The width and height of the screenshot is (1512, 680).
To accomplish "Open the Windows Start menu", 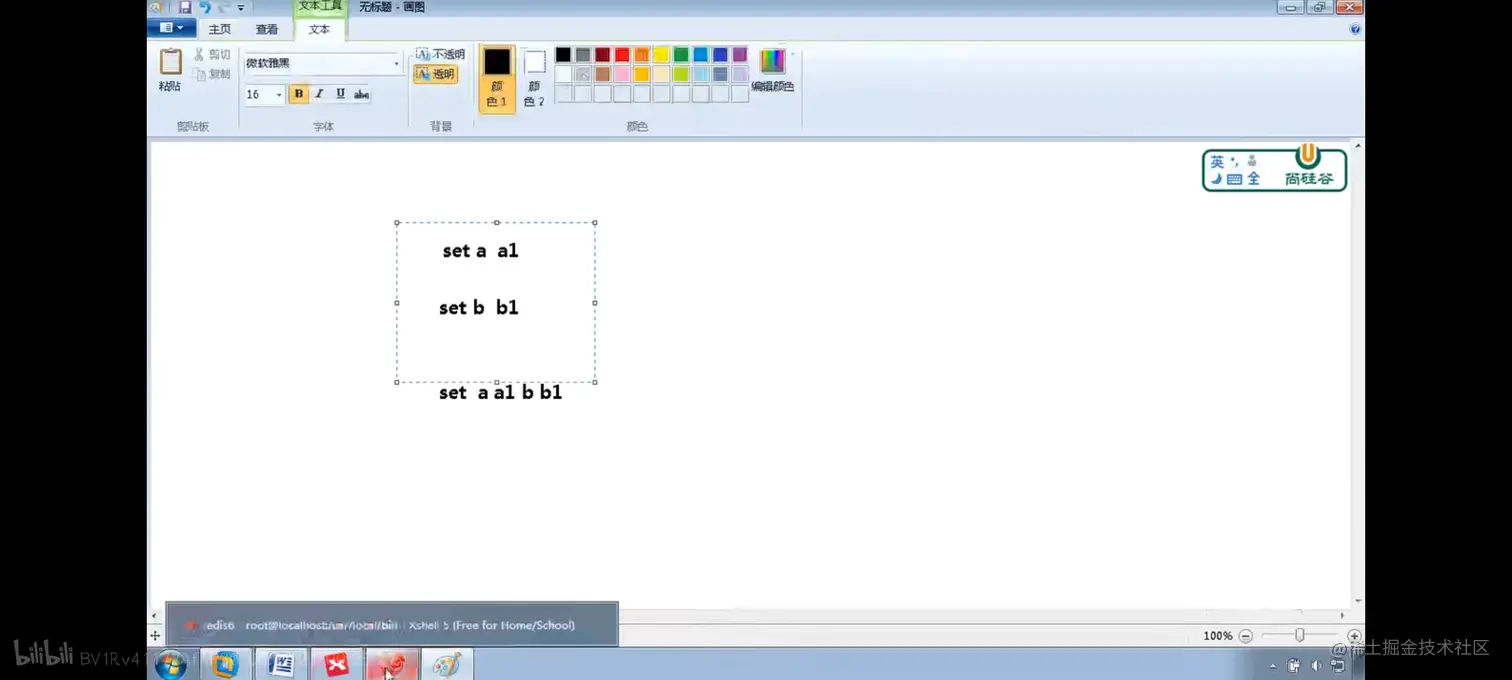I will (170, 664).
